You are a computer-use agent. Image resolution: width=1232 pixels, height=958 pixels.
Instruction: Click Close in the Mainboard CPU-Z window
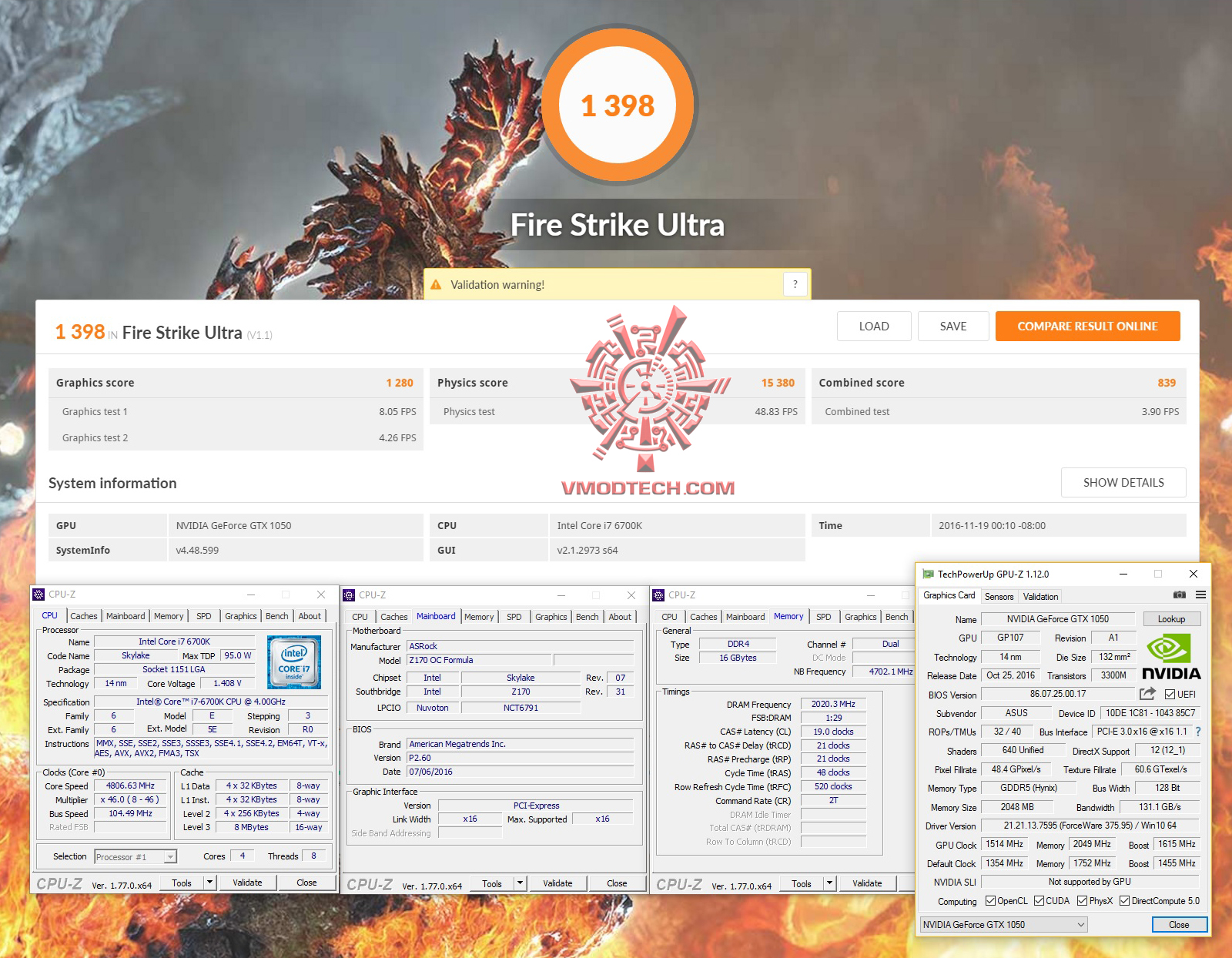click(617, 883)
